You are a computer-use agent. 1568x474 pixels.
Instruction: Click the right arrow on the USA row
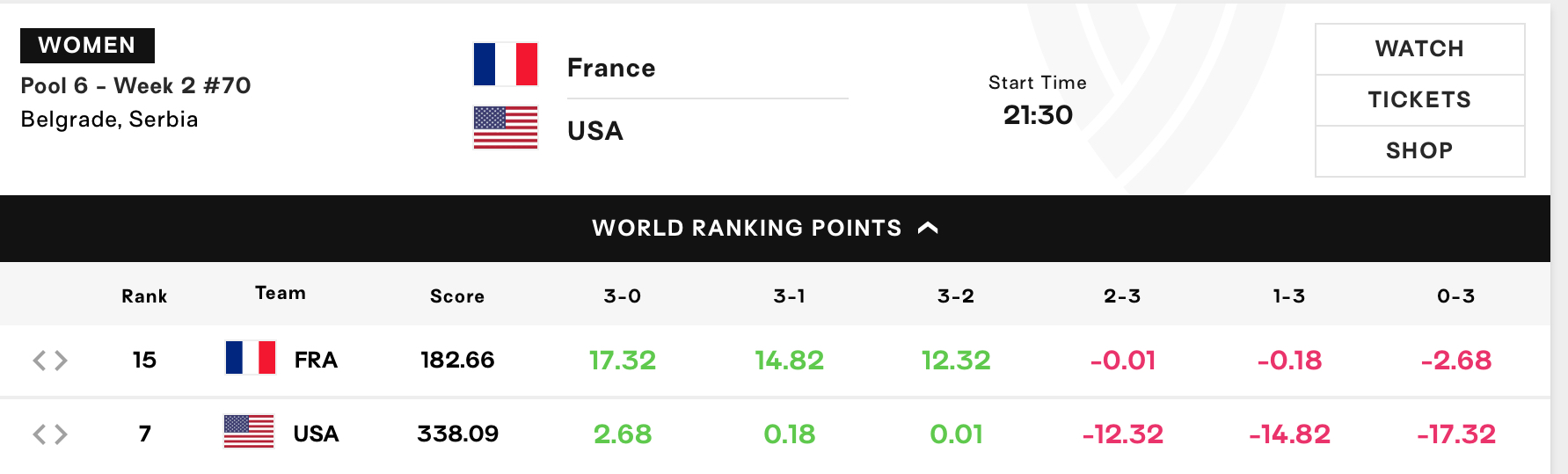coord(61,434)
